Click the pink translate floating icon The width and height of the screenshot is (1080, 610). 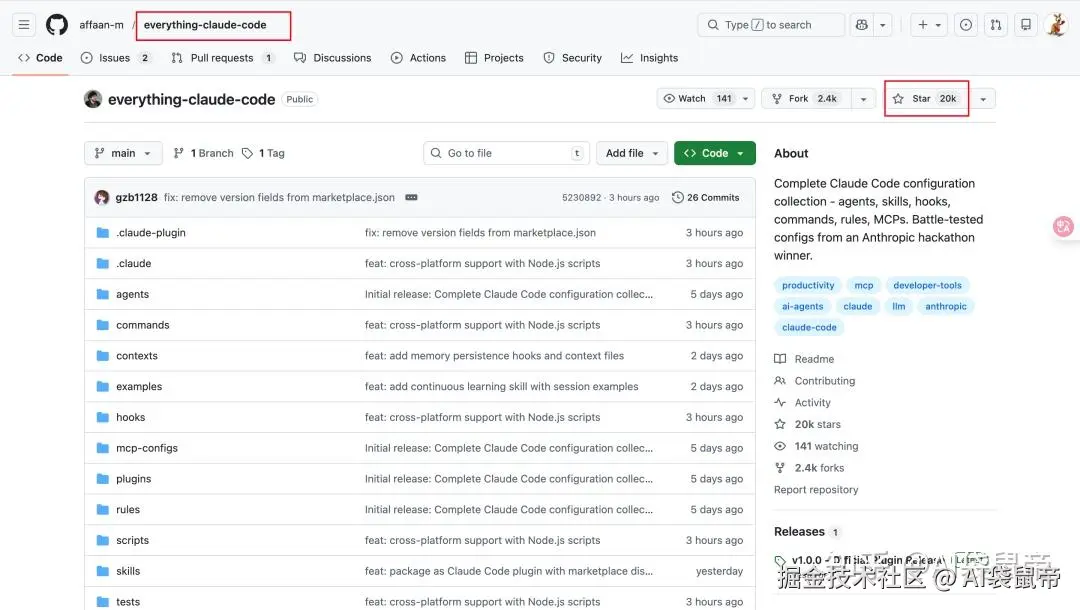[1063, 227]
